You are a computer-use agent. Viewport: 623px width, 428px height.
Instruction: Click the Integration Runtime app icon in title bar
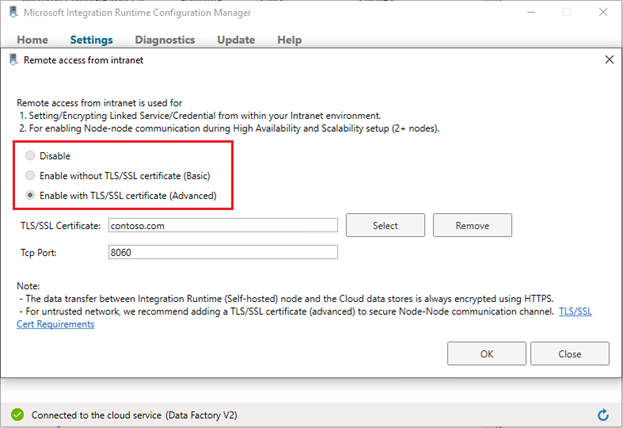(x=14, y=12)
